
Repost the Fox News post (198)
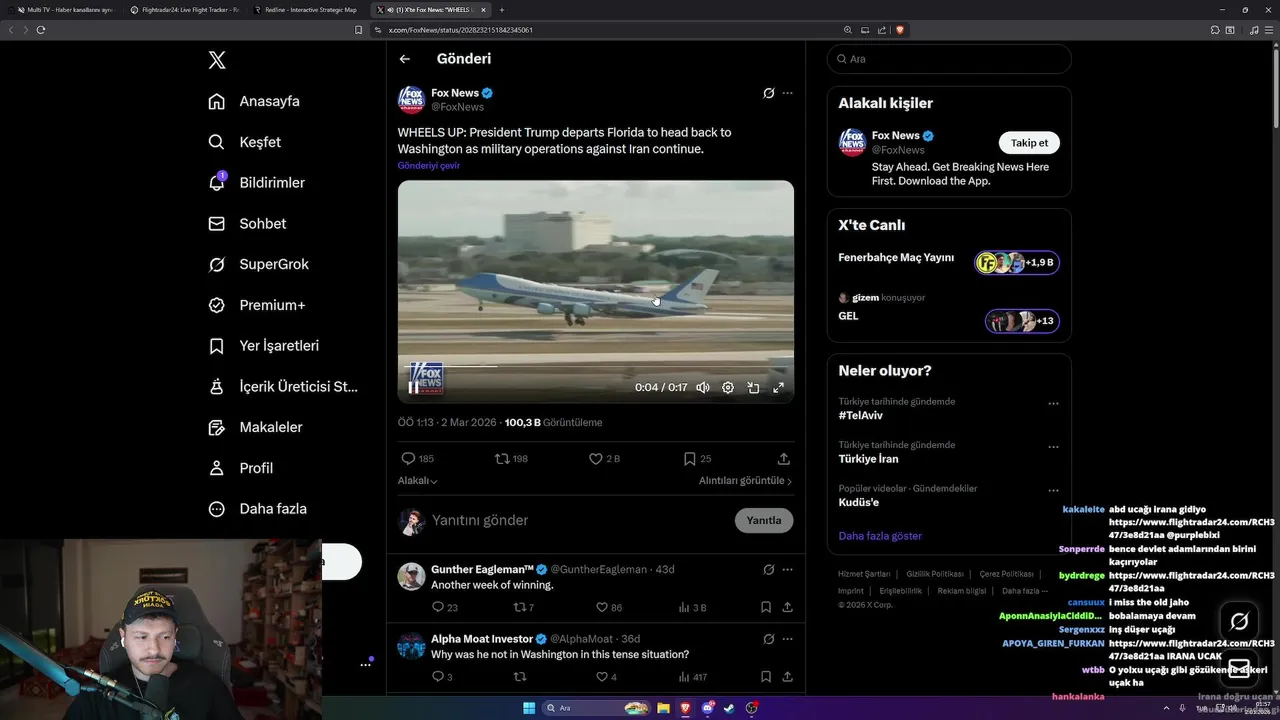(511, 459)
